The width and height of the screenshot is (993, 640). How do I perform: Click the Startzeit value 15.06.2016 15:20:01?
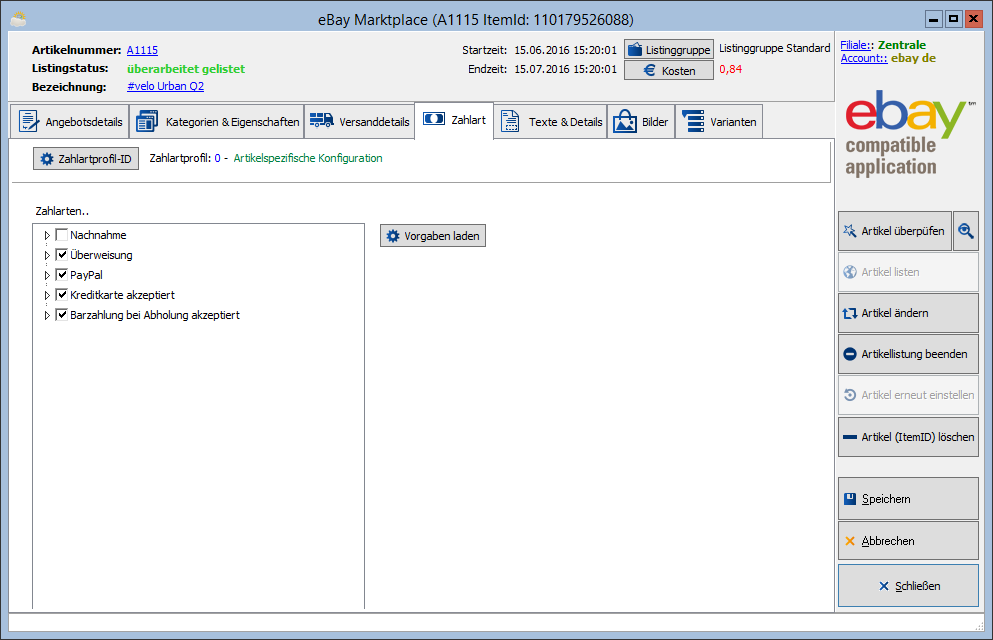pos(566,50)
